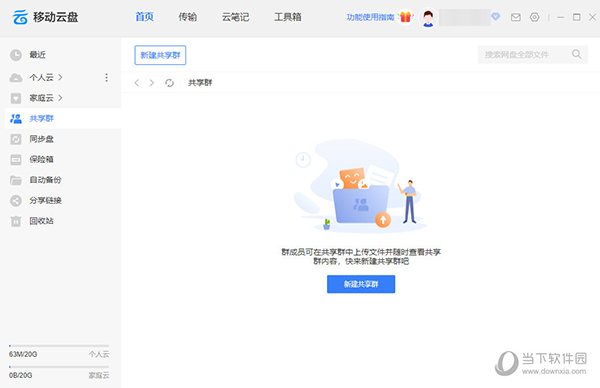Click the clock icon beside 最近

click(16, 55)
